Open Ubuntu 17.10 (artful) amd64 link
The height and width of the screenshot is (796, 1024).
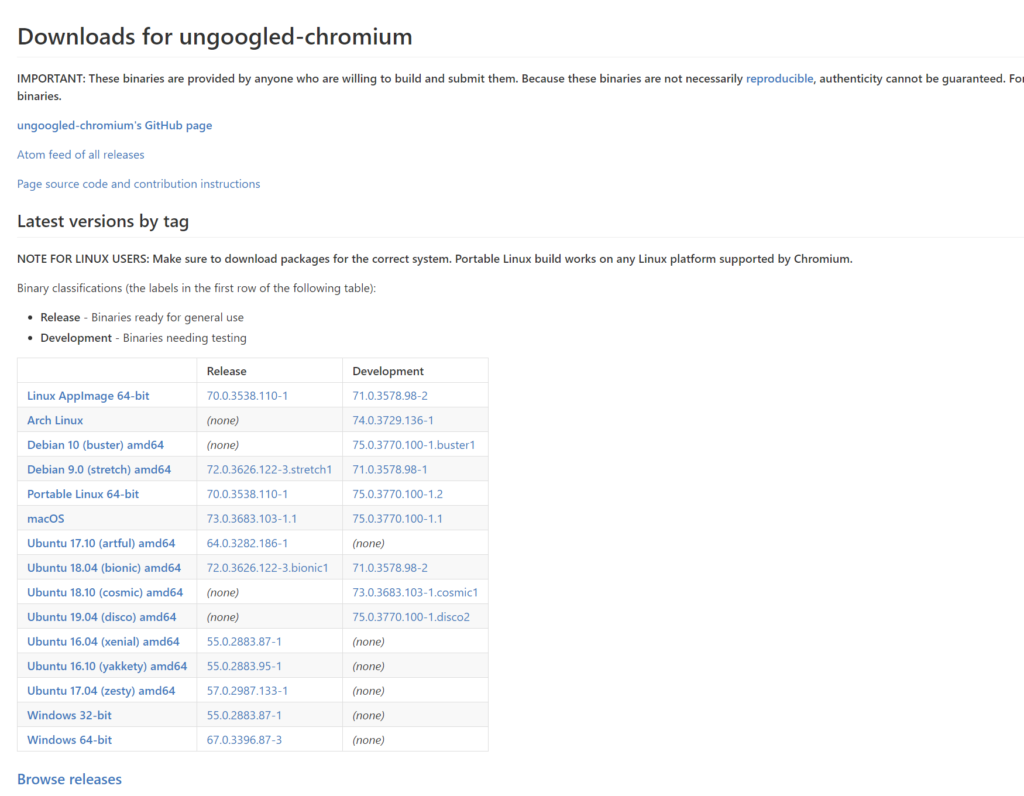point(101,543)
